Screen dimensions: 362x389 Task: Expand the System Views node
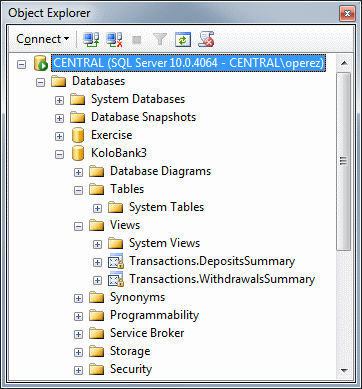click(97, 244)
